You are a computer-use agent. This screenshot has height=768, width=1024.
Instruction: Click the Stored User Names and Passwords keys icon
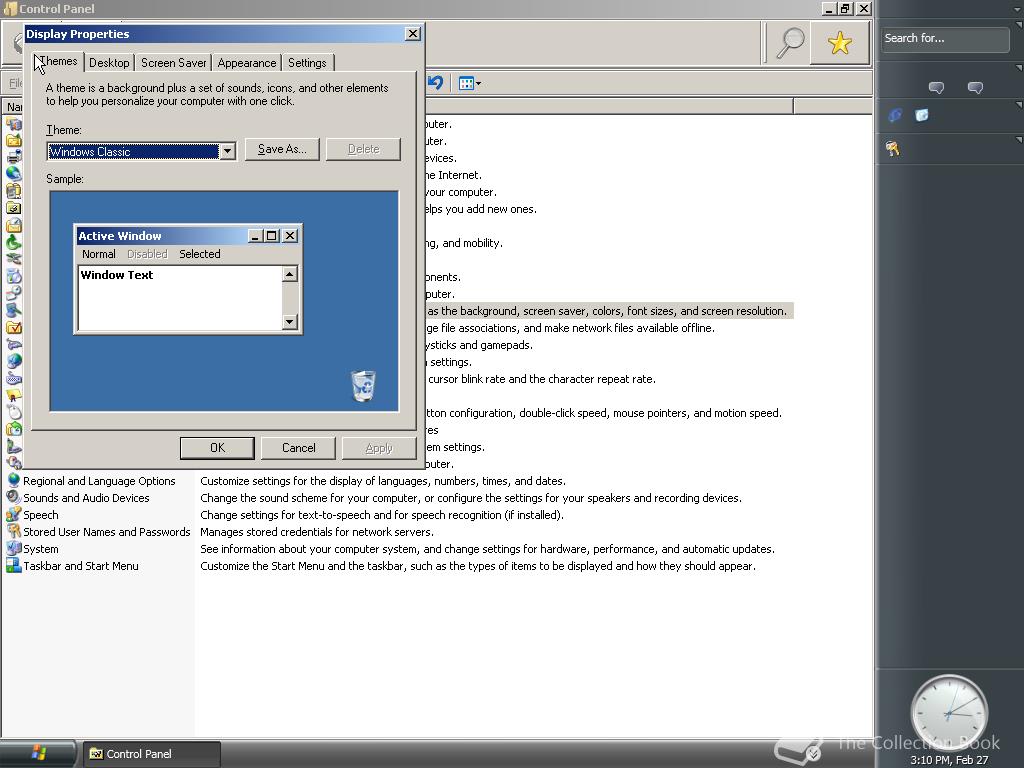point(13,531)
